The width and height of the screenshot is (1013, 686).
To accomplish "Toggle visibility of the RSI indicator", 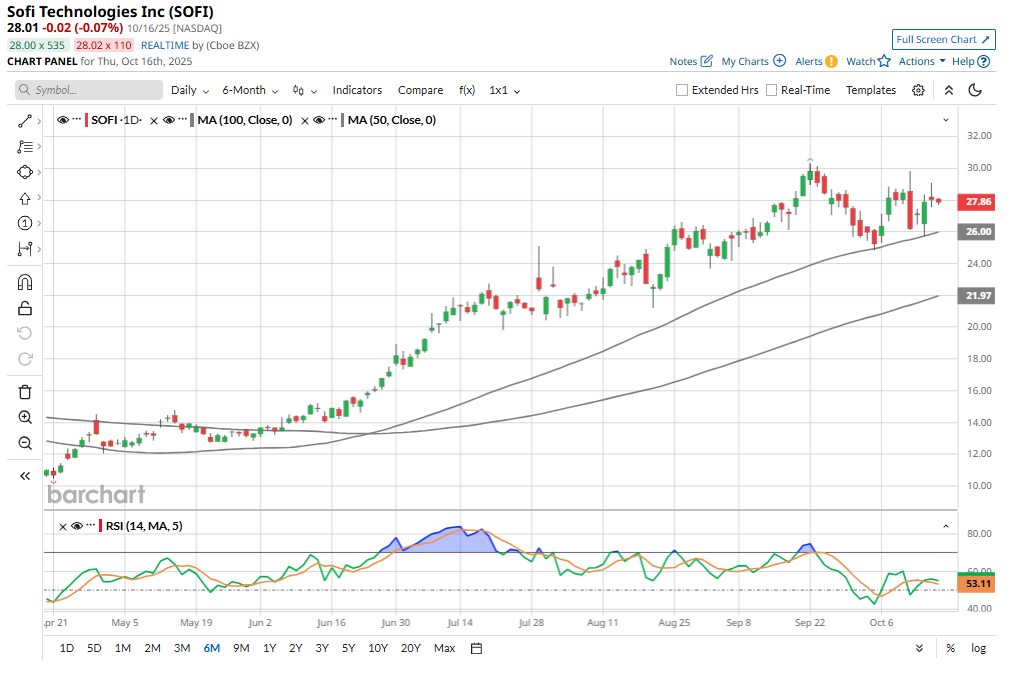I will tap(76, 526).
